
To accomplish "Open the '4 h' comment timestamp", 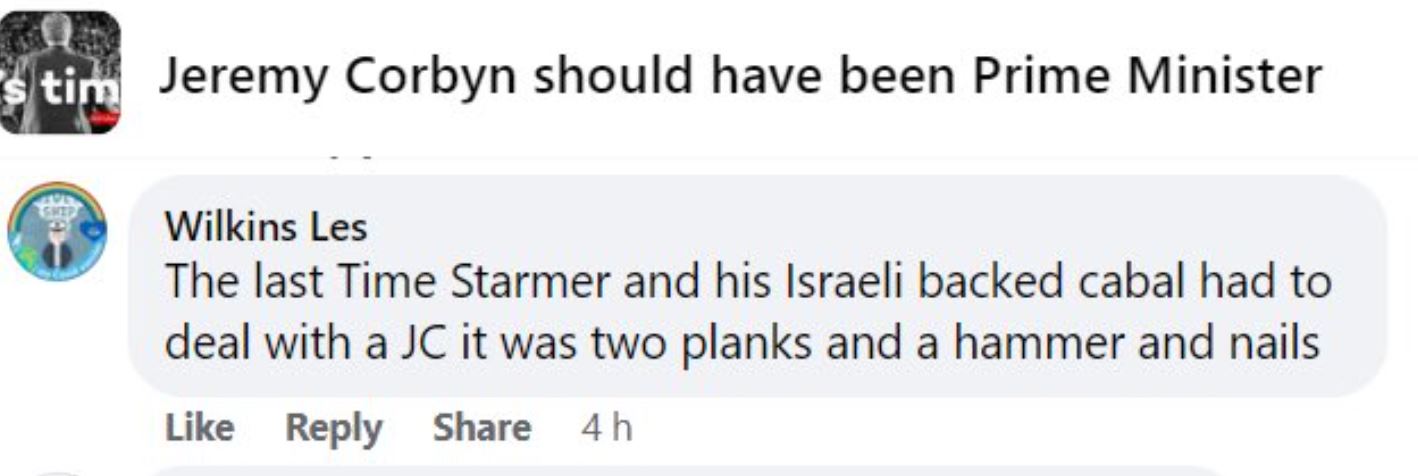I will pos(607,428).
